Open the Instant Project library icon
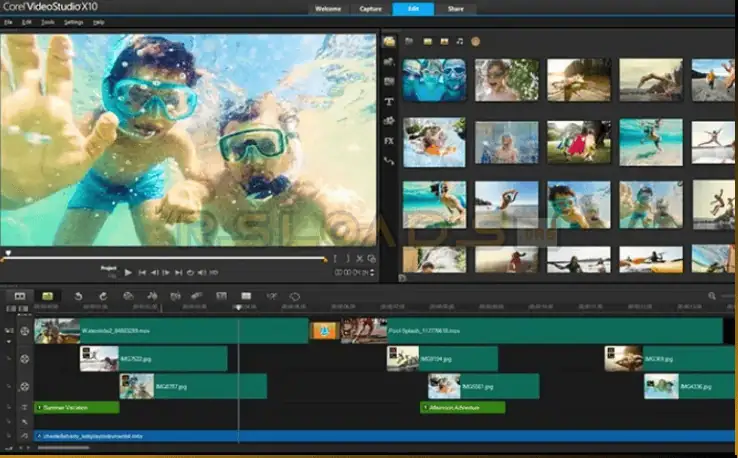 (x=389, y=62)
